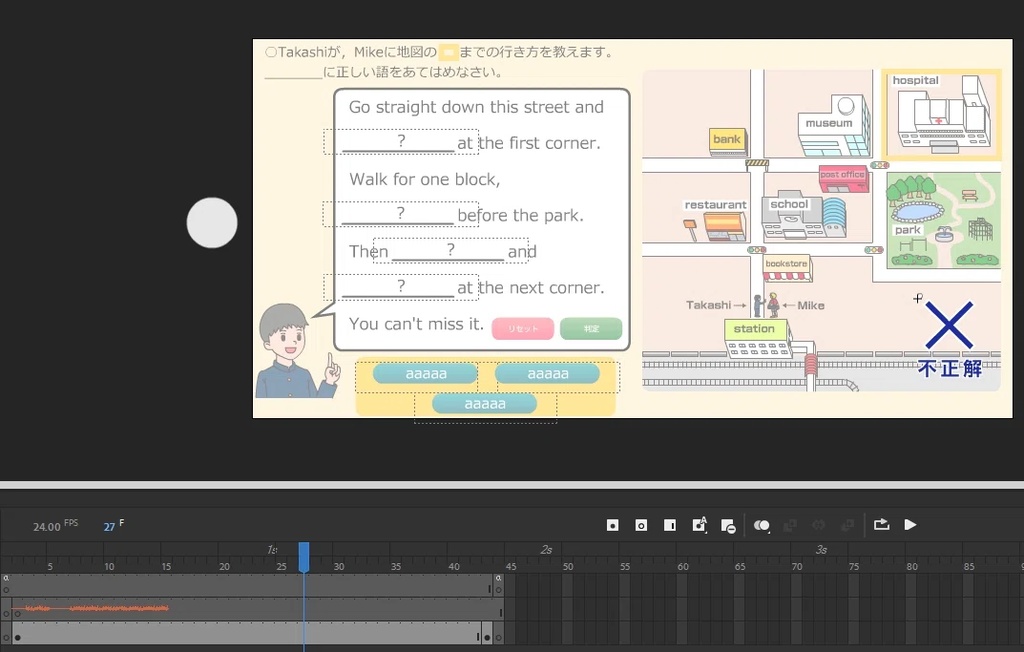Select the bottom aaaaa answer chip
Image resolution: width=1024 pixels, height=652 pixels.
coord(485,403)
